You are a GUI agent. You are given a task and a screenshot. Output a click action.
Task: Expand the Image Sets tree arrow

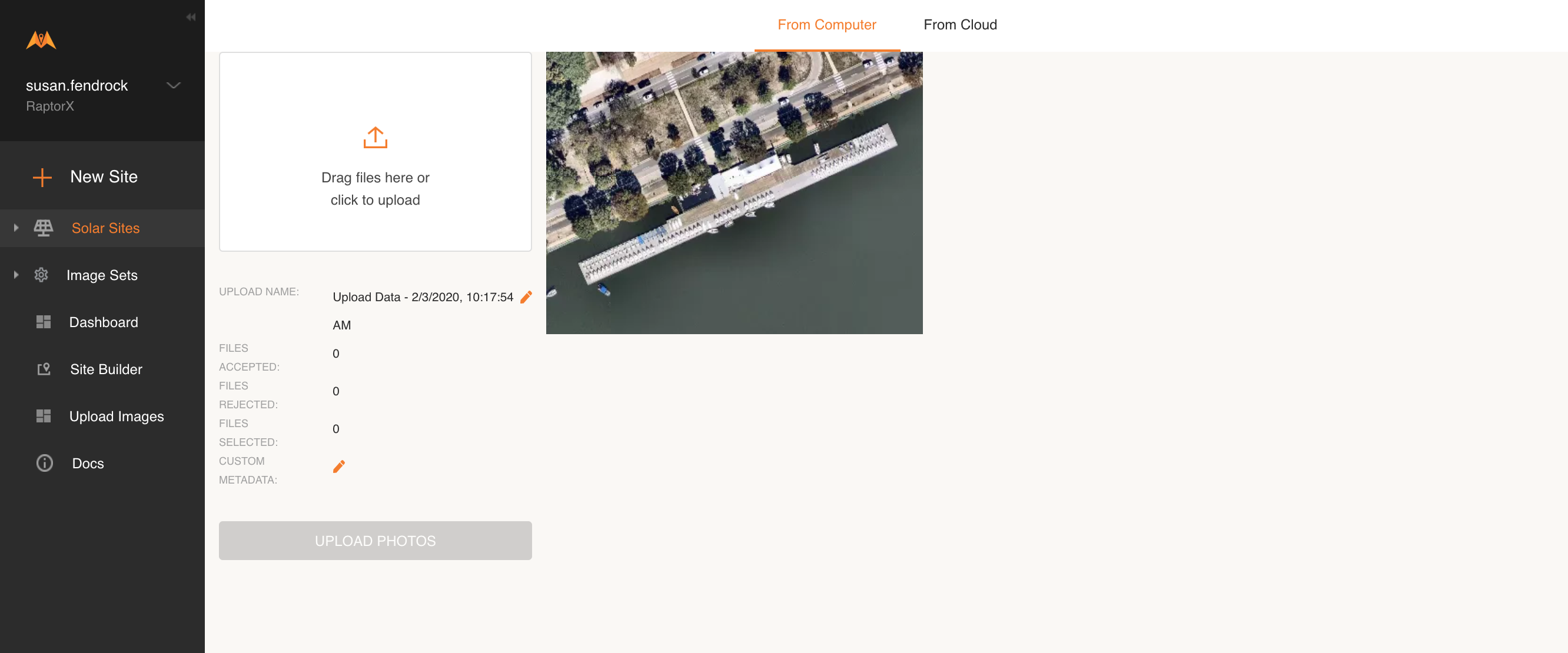click(x=16, y=275)
